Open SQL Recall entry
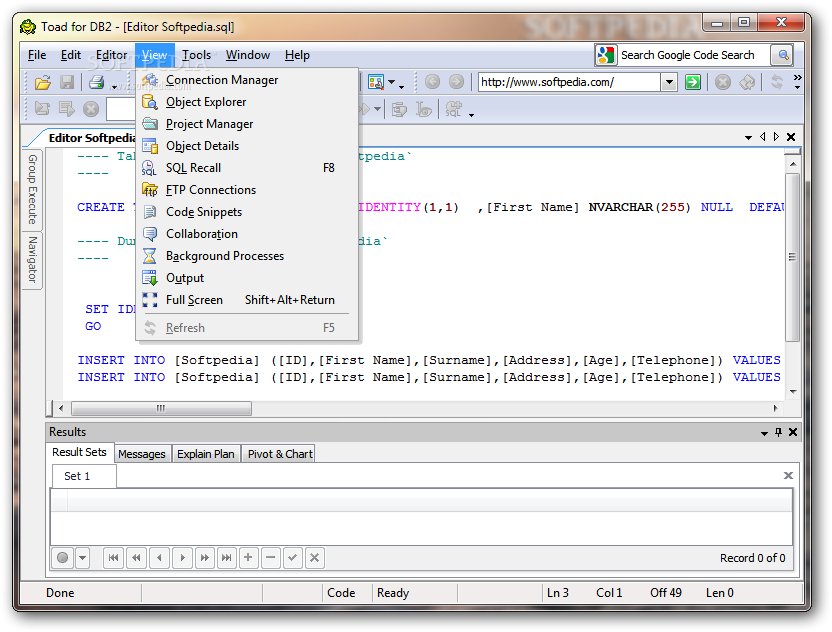 [x=247, y=168]
